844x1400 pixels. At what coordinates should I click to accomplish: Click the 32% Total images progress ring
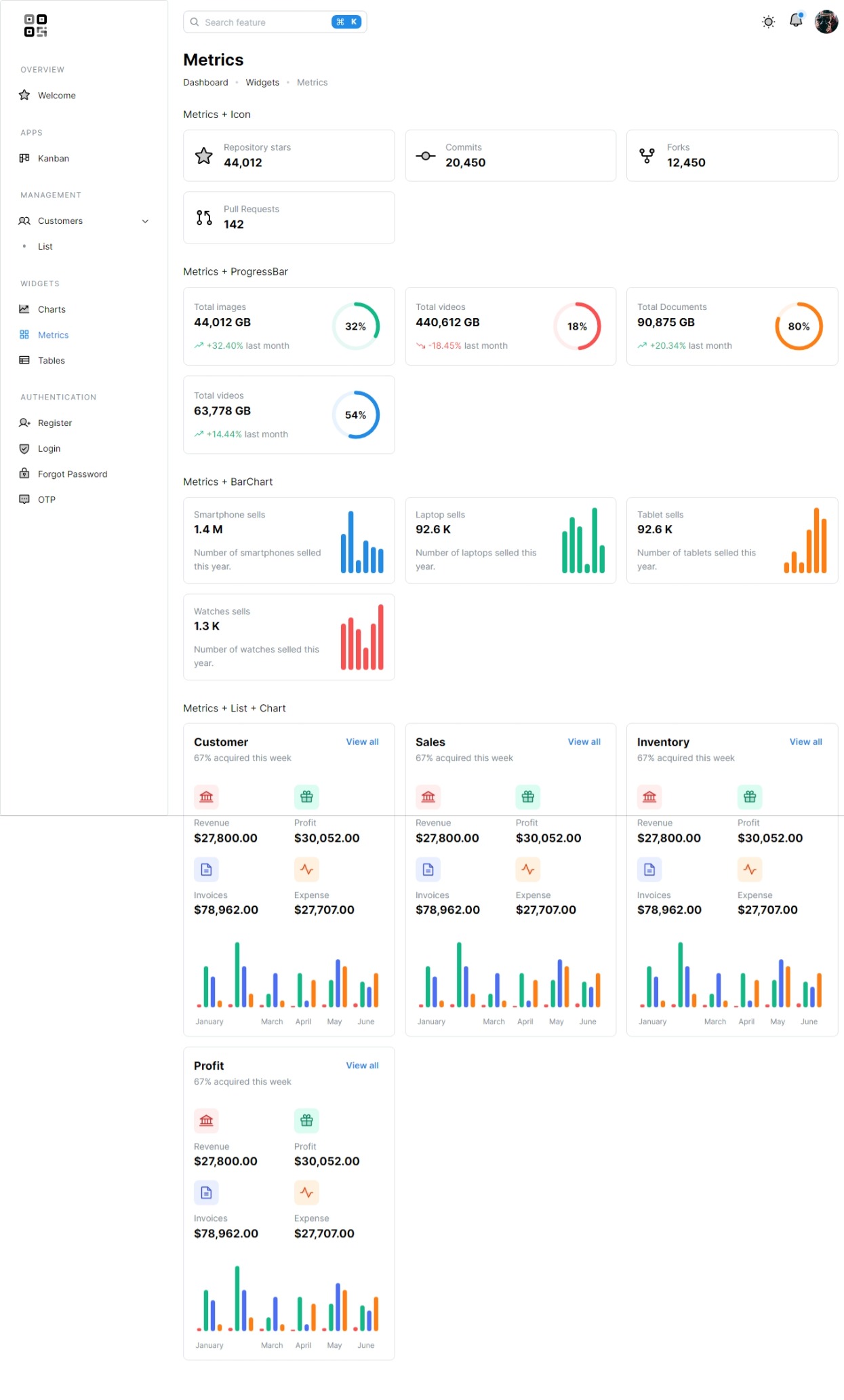(x=356, y=326)
